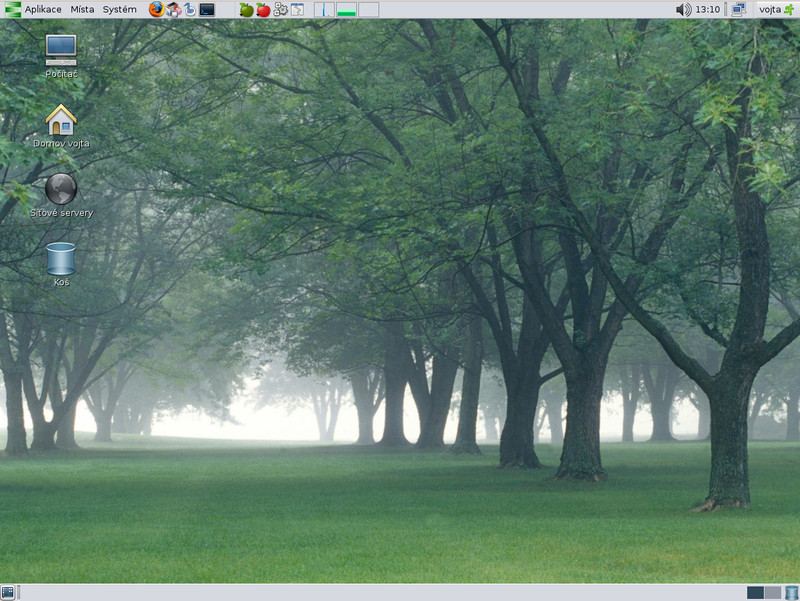The width and height of the screenshot is (800, 601).
Task: Open the Počítač desktop icon
Action: pos(61,49)
